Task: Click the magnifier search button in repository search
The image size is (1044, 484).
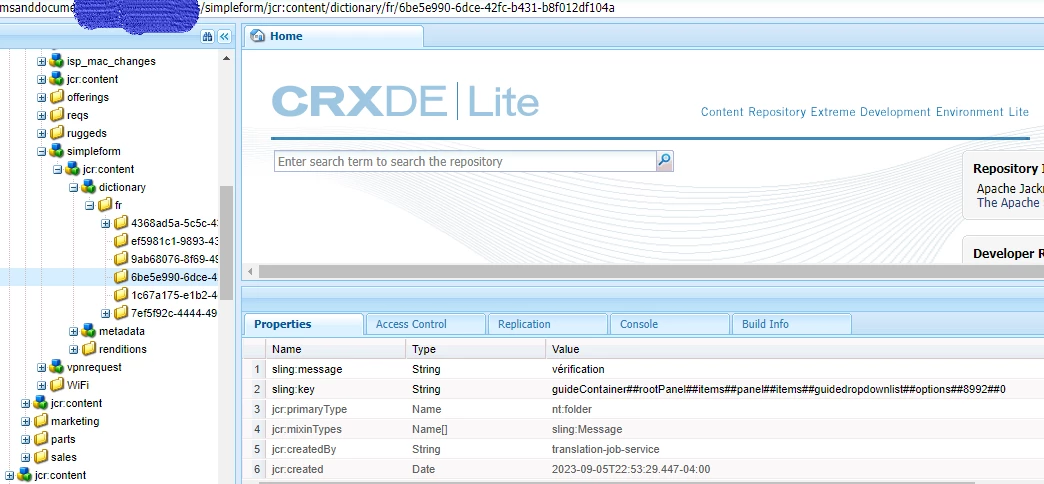Action: (664, 161)
